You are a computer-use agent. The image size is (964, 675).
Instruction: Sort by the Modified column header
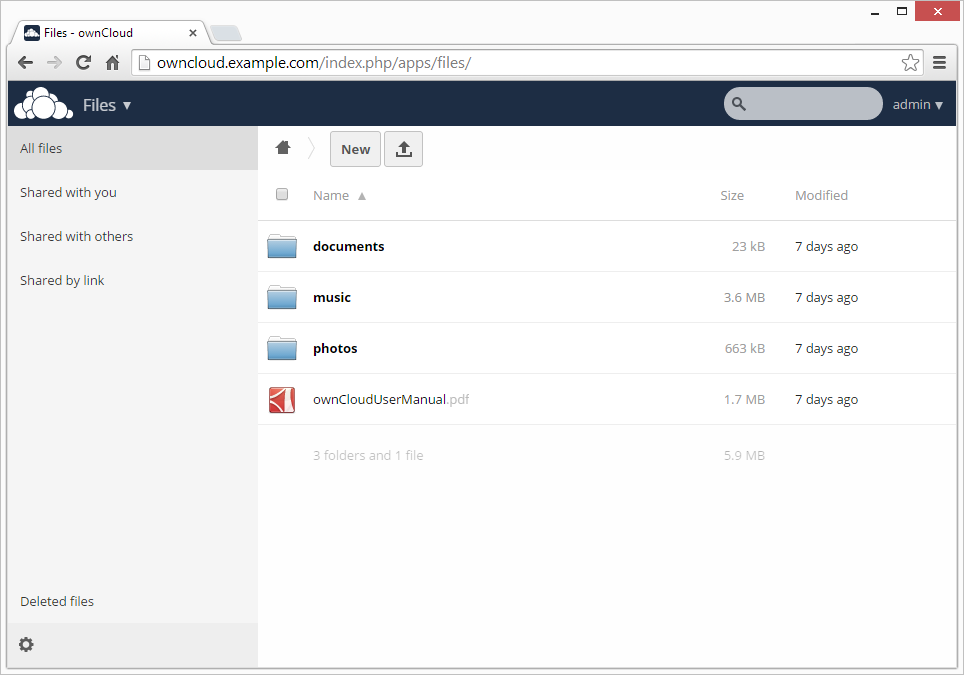[821, 196]
